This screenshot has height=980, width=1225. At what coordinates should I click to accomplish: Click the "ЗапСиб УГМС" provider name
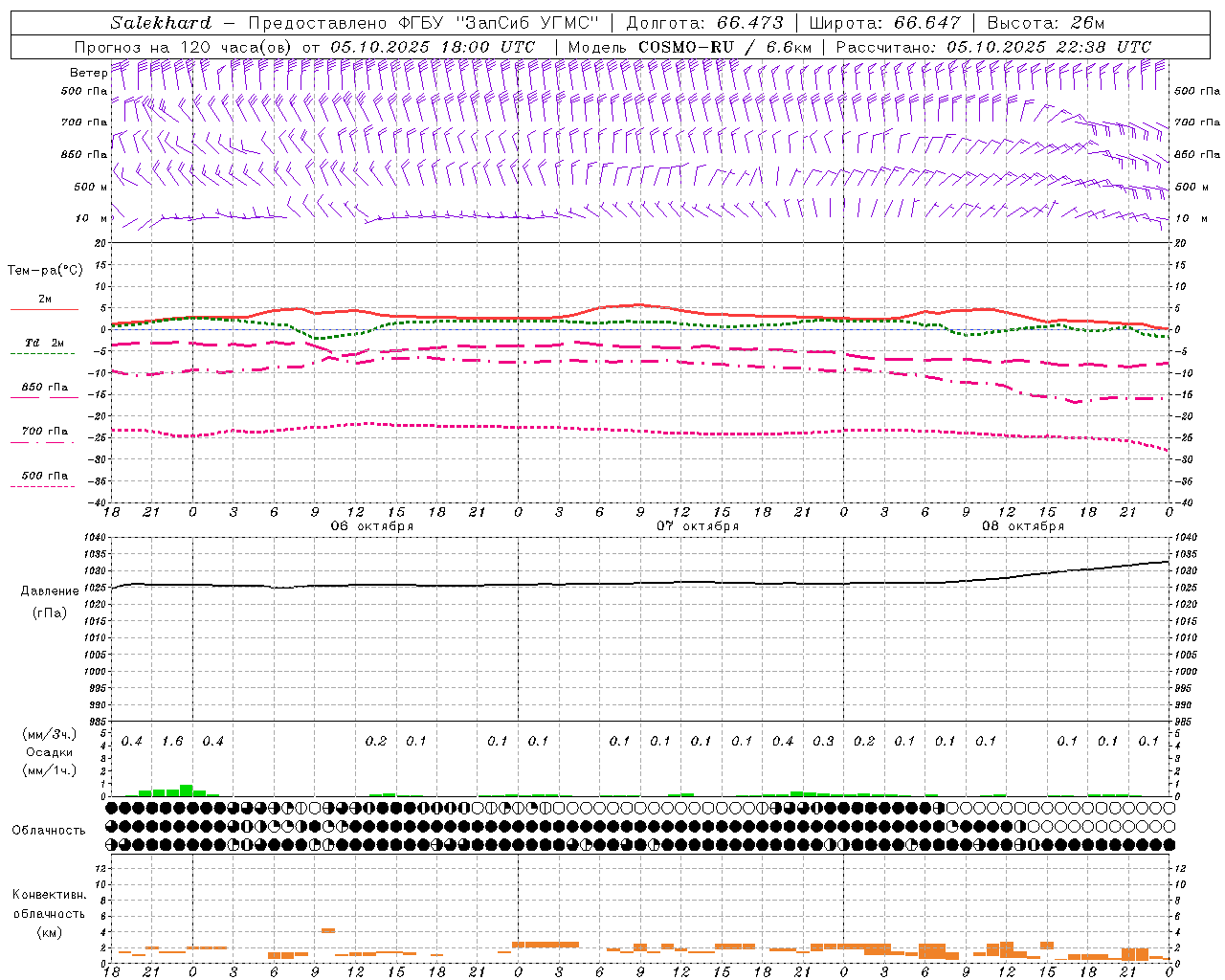click(528, 23)
